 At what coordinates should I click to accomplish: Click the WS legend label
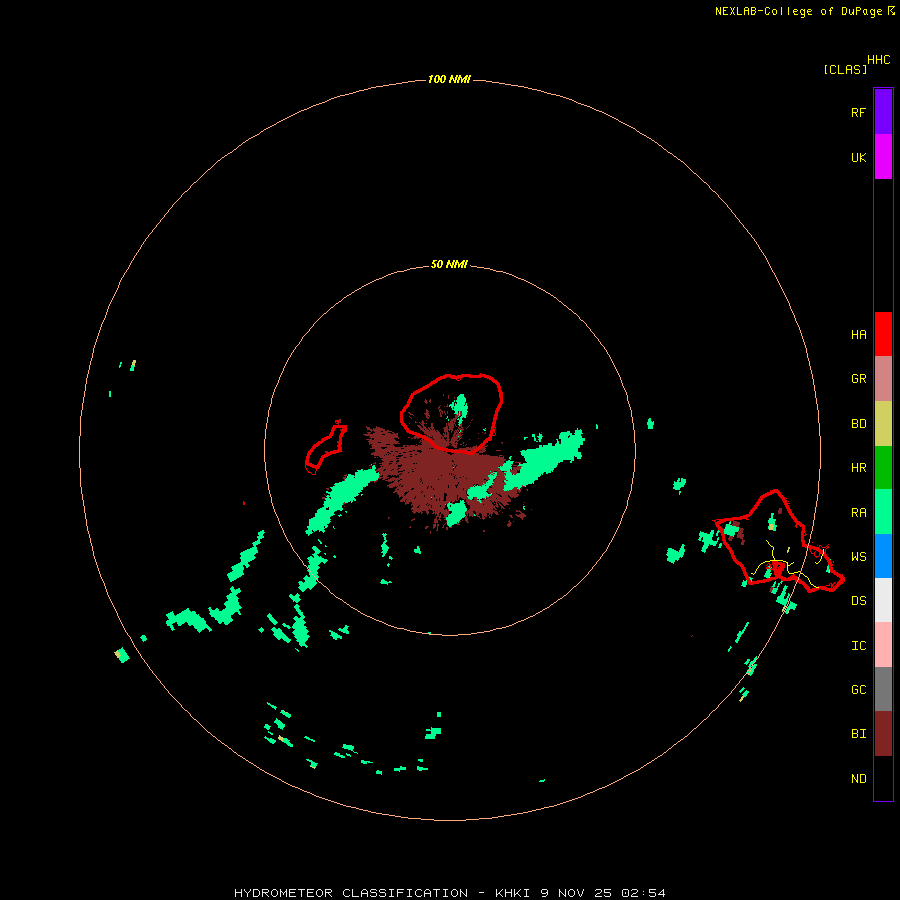tap(858, 557)
